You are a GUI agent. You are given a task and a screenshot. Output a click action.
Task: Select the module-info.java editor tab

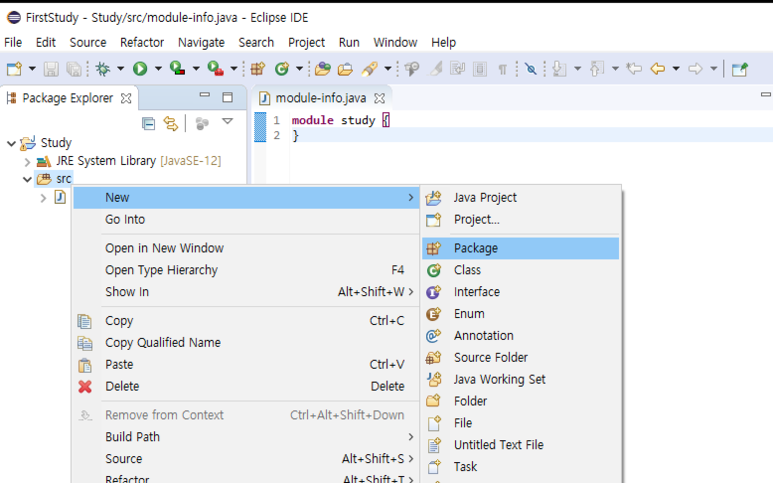pos(320,98)
